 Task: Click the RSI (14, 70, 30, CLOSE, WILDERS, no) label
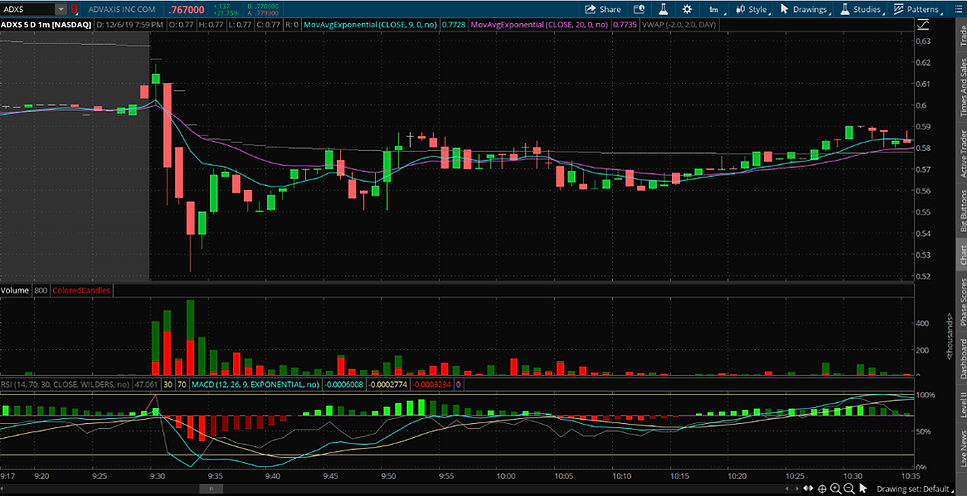(x=65, y=384)
